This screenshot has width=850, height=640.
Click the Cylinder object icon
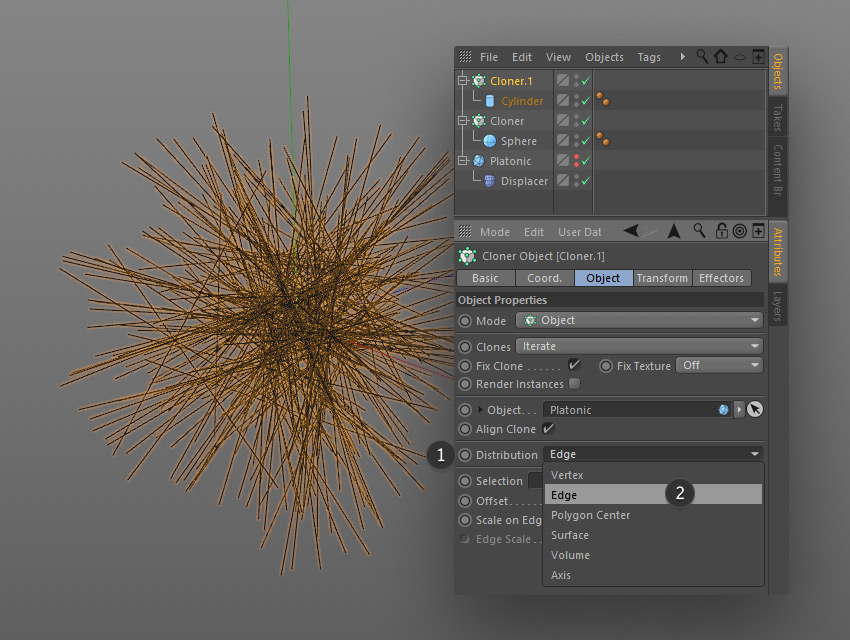point(490,101)
